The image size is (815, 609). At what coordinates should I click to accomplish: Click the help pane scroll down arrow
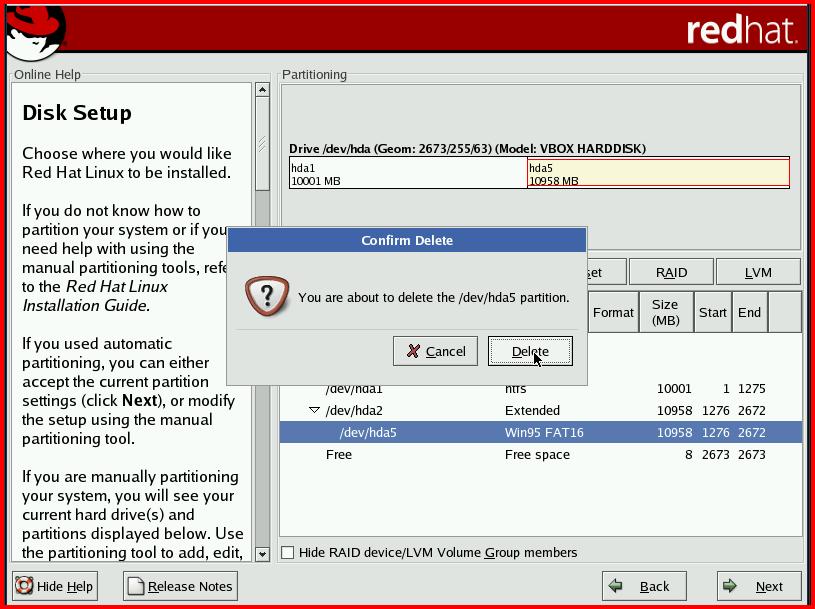coord(262,554)
